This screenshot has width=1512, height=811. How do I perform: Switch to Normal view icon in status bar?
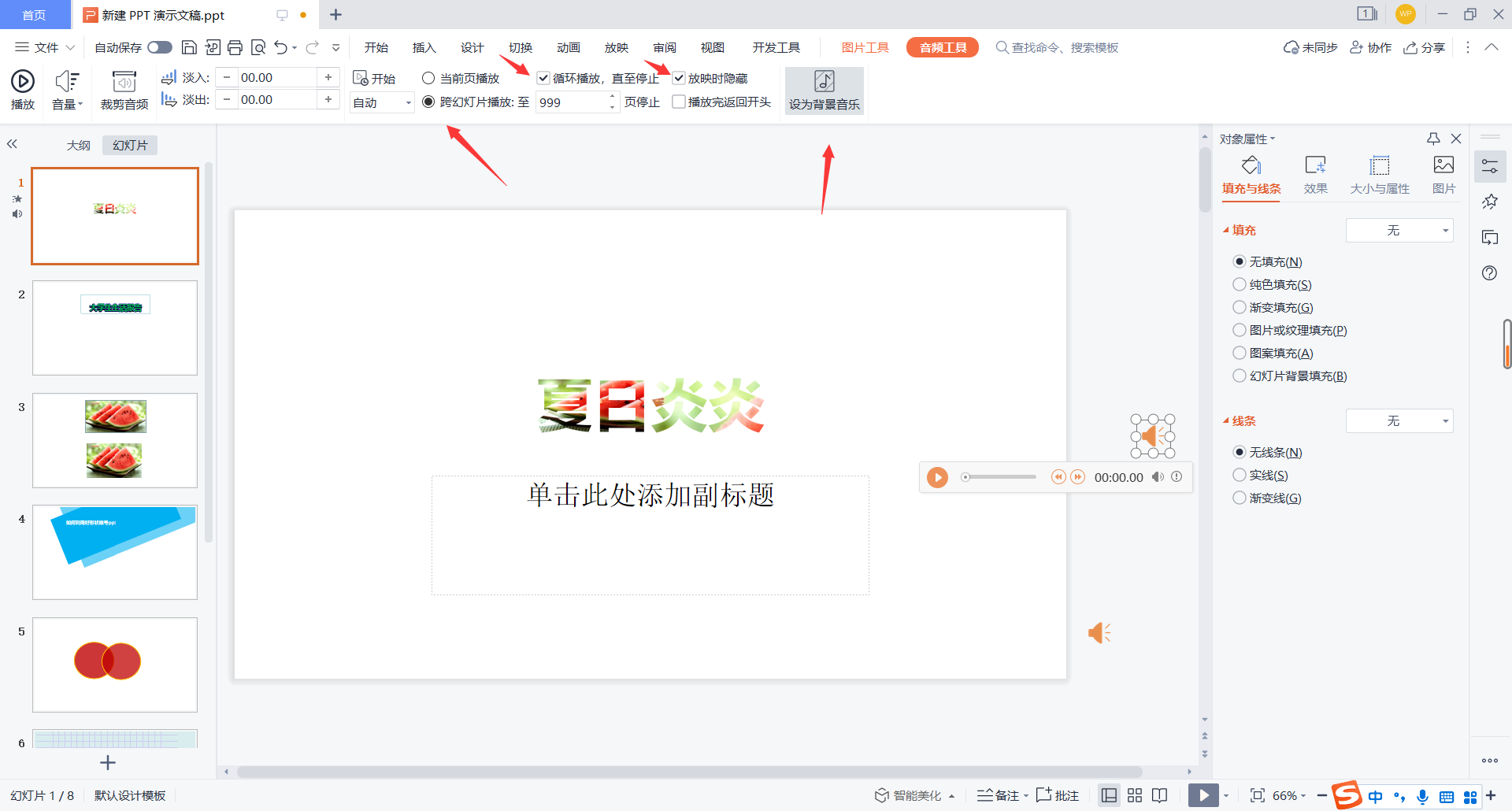tap(1109, 795)
